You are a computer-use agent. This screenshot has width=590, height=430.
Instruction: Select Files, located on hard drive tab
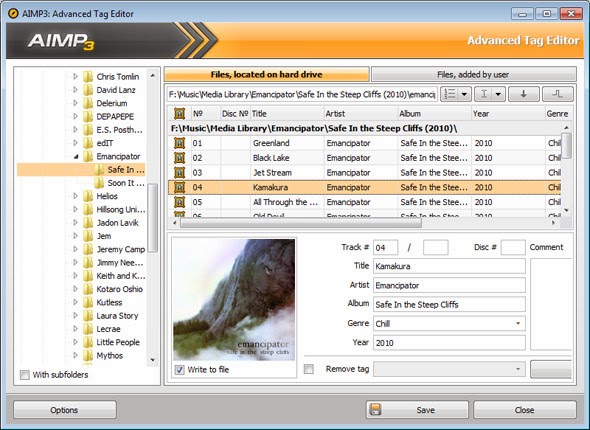click(x=266, y=74)
